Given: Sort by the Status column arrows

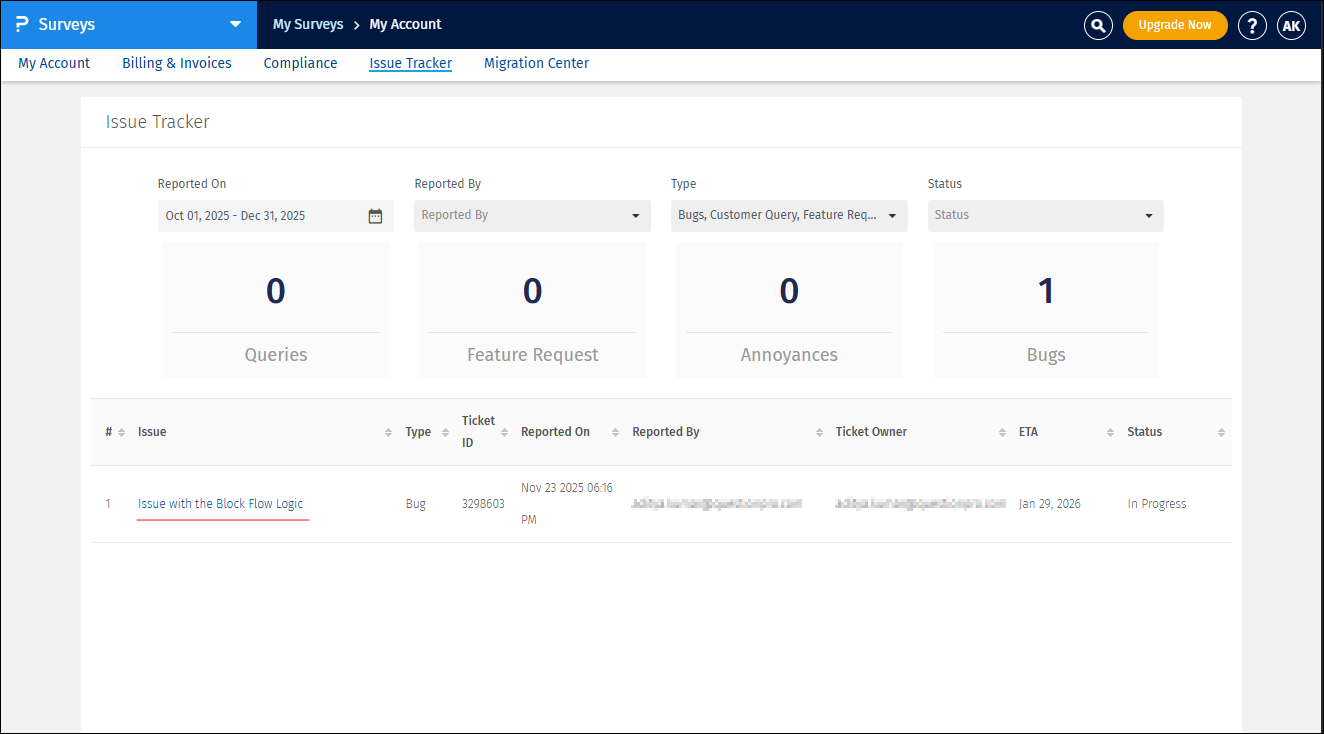Looking at the screenshot, I should click(1221, 432).
